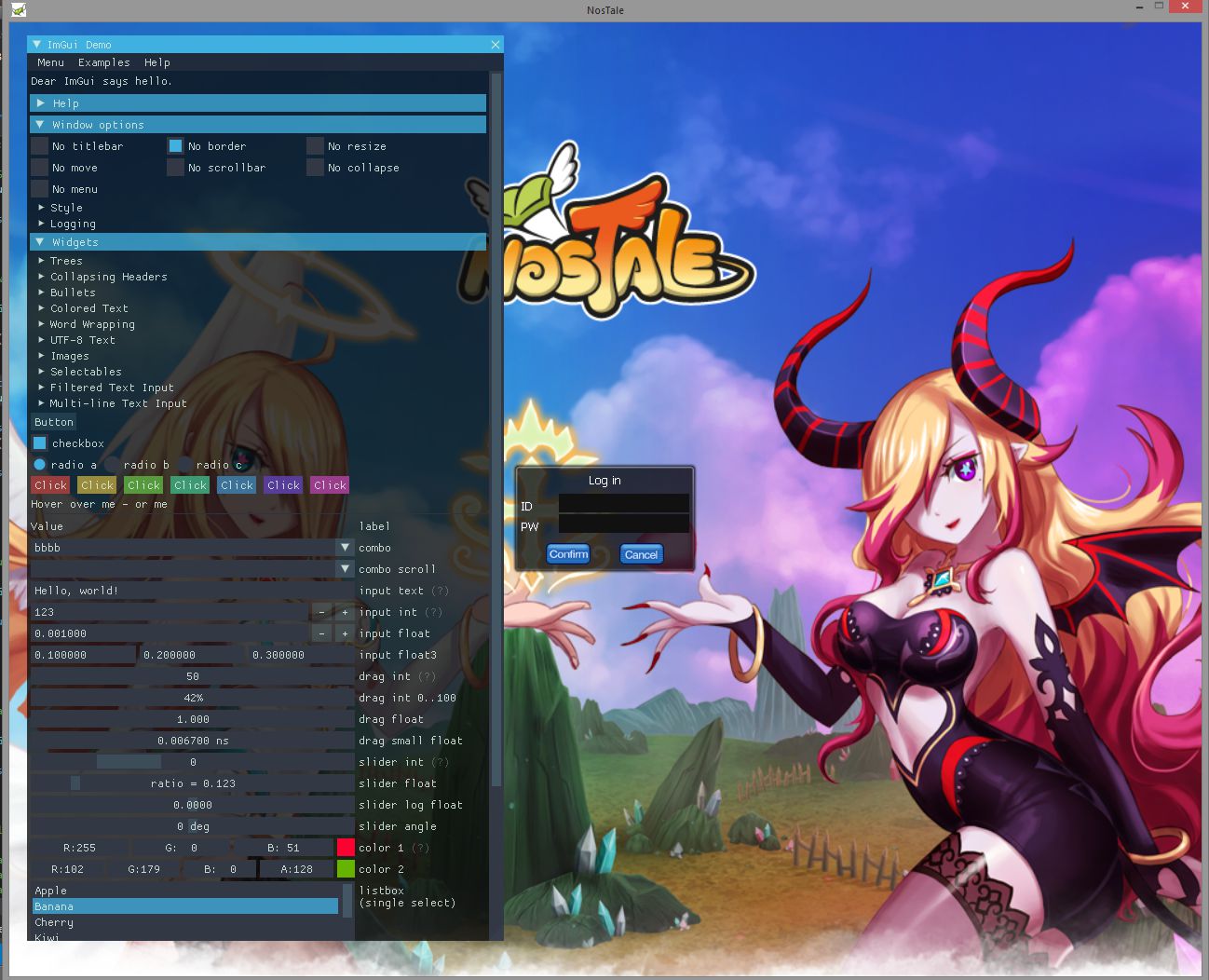The height and width of the screenshot is (980, 1209).
Task: Expand the Filtered Text Input node
Action: (x=105, y=388)
